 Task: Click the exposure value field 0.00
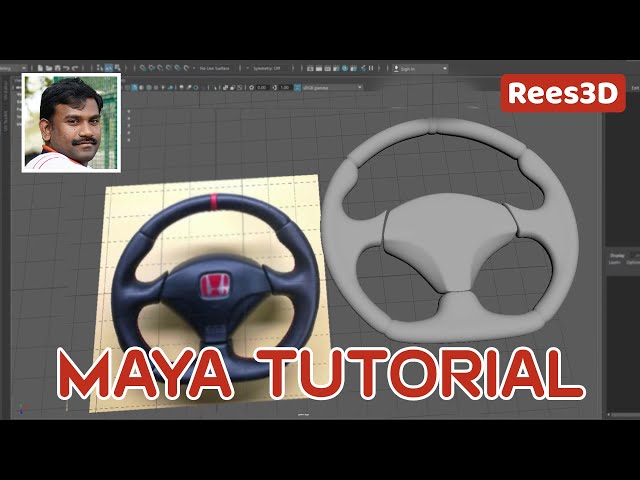tap(261, 88)
